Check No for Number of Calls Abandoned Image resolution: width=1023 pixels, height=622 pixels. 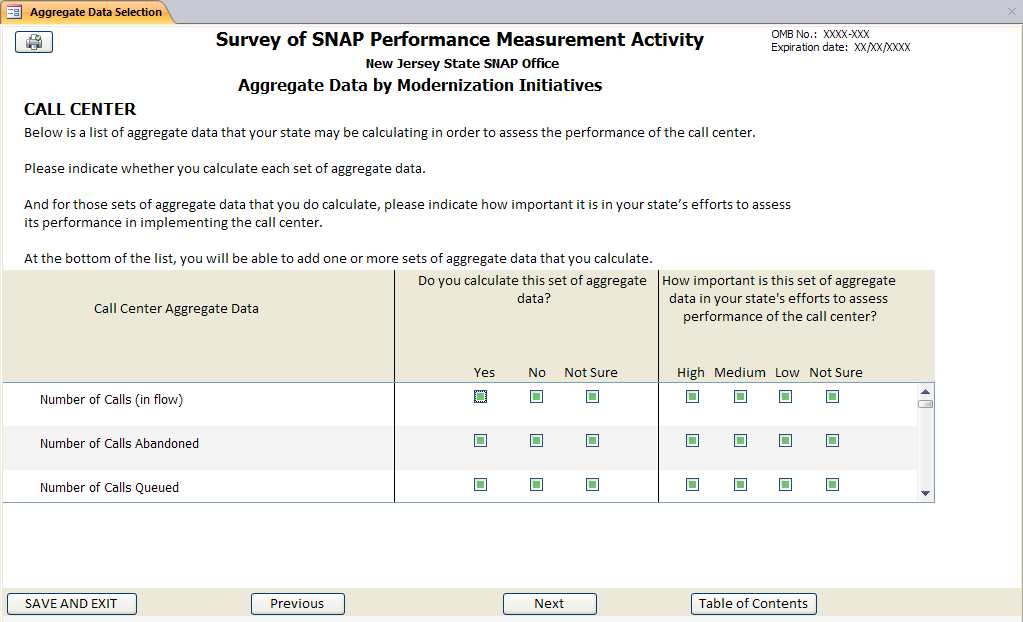click(x=537, y=441)
